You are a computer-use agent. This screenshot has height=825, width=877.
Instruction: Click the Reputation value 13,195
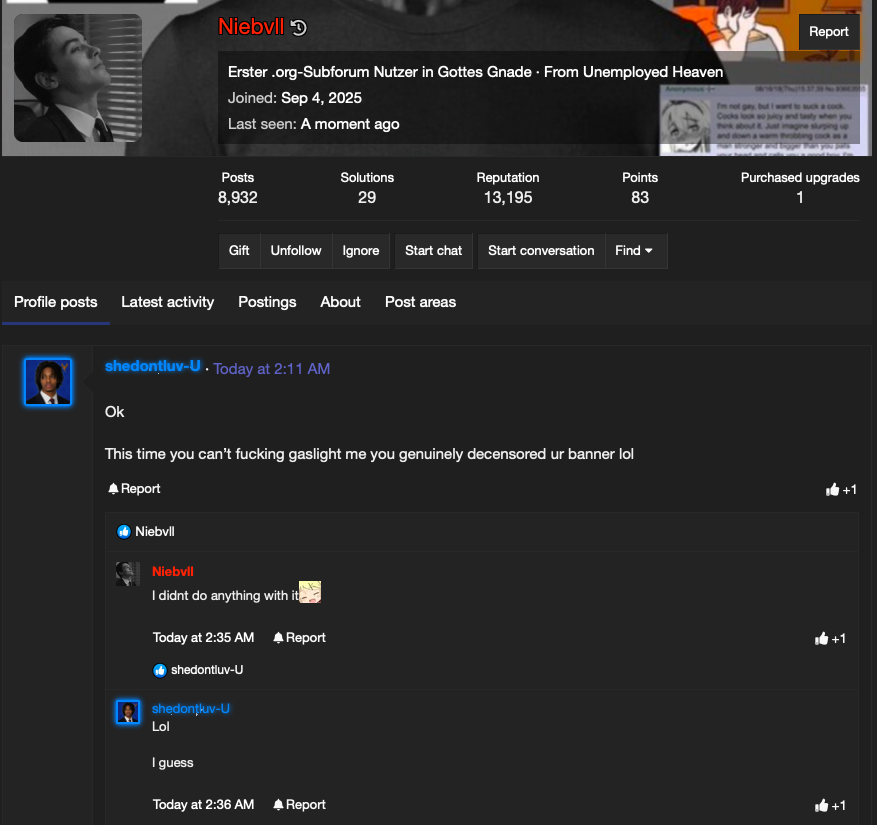pyautogui.click(x=508, y=197)
